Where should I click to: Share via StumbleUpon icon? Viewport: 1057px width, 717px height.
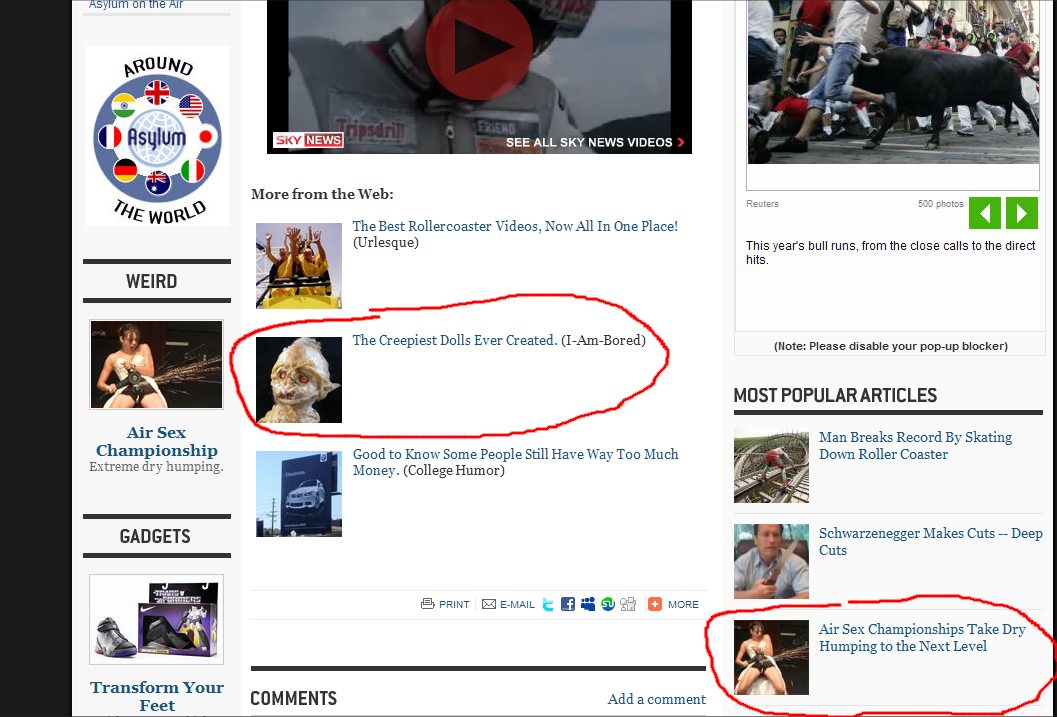coord(608,604)
